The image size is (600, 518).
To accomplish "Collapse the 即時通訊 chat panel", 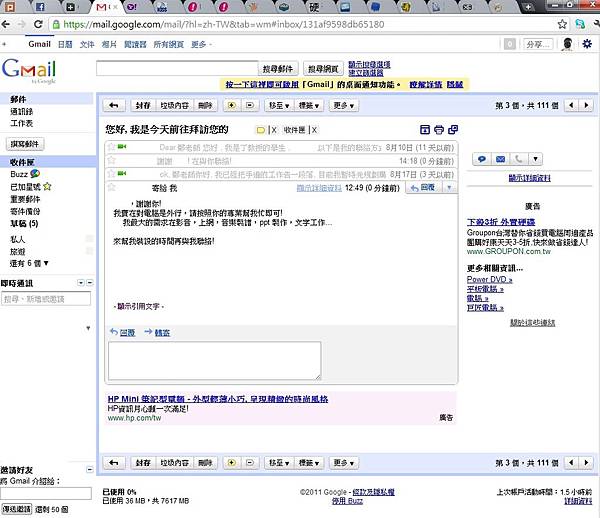I will click(90, 283).
